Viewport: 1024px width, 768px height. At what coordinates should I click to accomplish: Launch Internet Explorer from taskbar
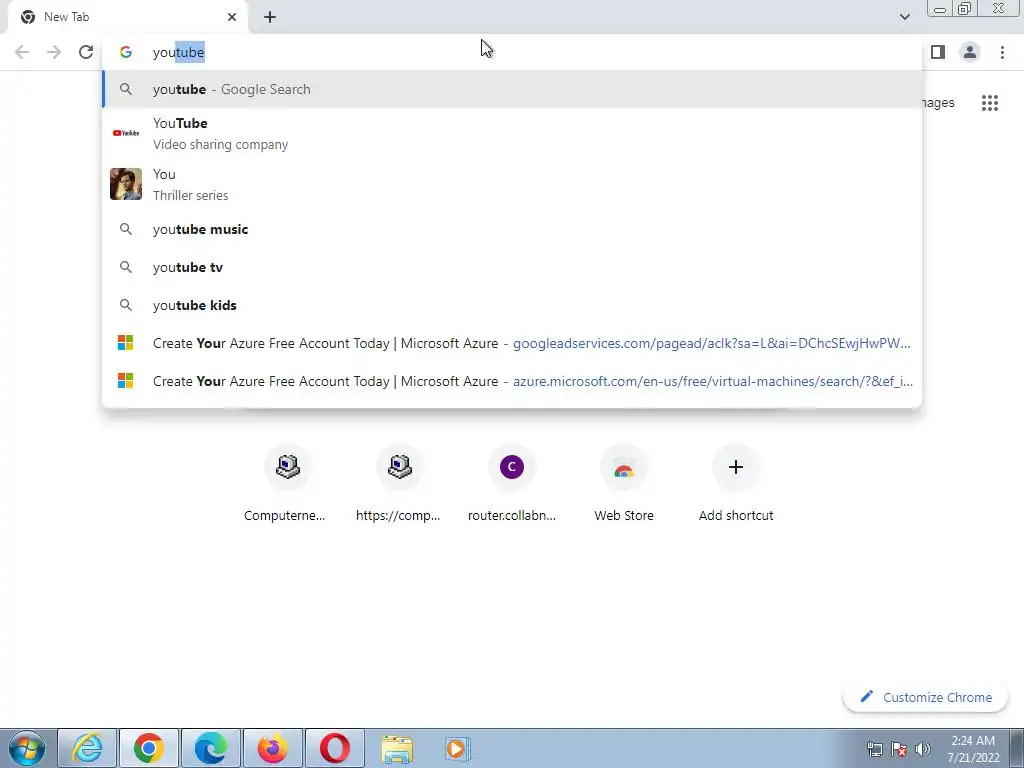87,748
